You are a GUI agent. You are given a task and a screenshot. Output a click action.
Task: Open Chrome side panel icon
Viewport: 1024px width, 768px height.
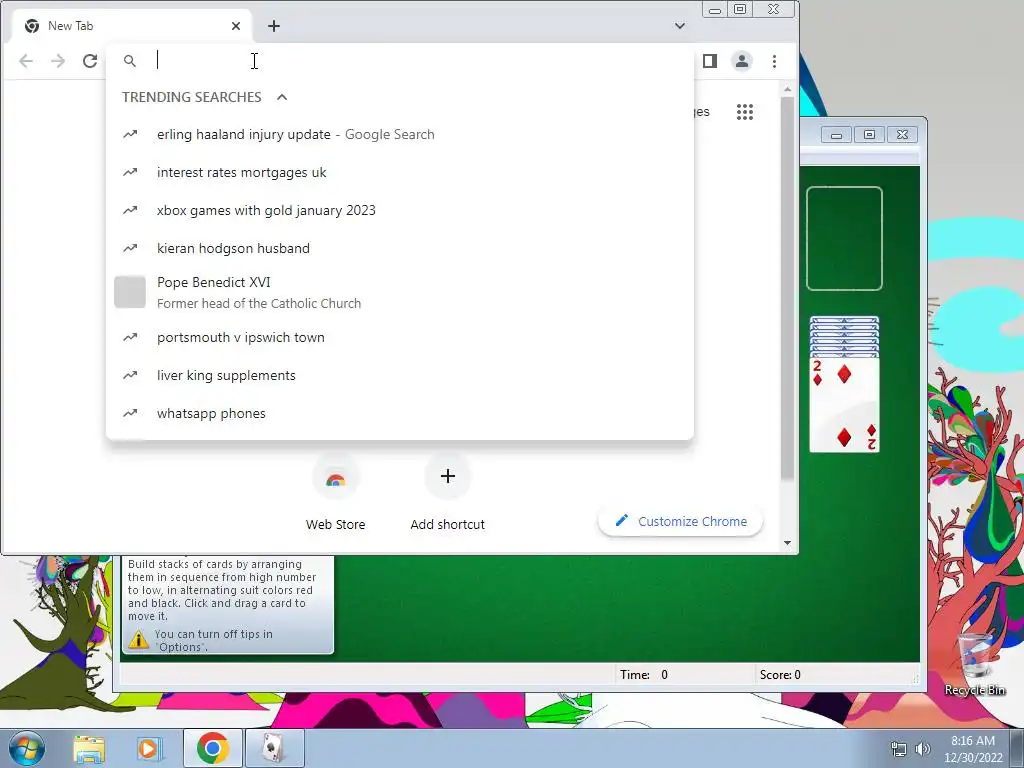[x=710, y=61]
